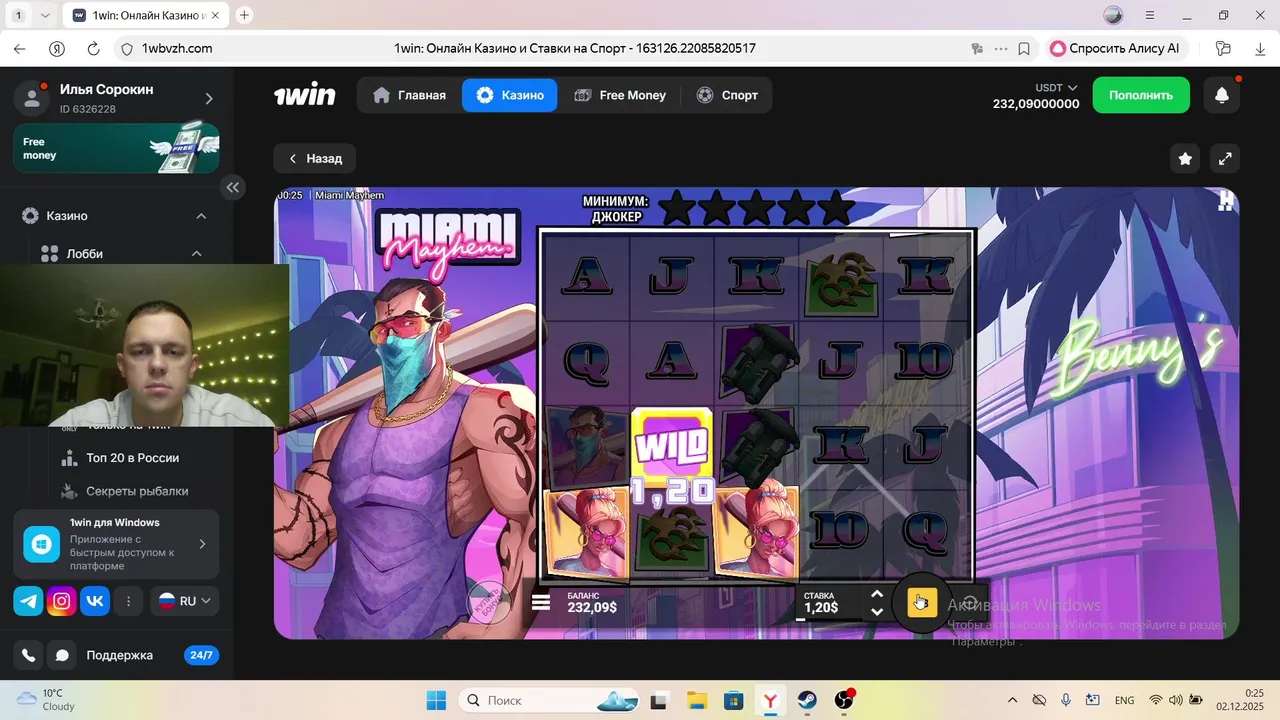This screenshot has width=1280, height=720.
Task: Click the Yandex home icon
Action: coord(57,48)
